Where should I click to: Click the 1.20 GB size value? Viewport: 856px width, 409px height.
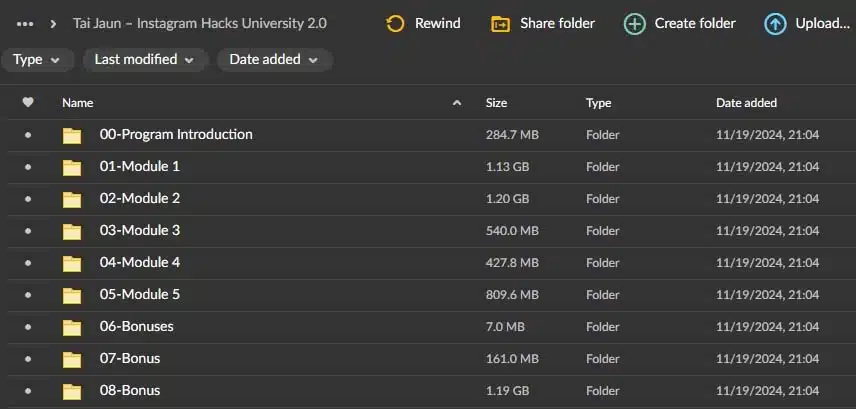pos(507,199)
